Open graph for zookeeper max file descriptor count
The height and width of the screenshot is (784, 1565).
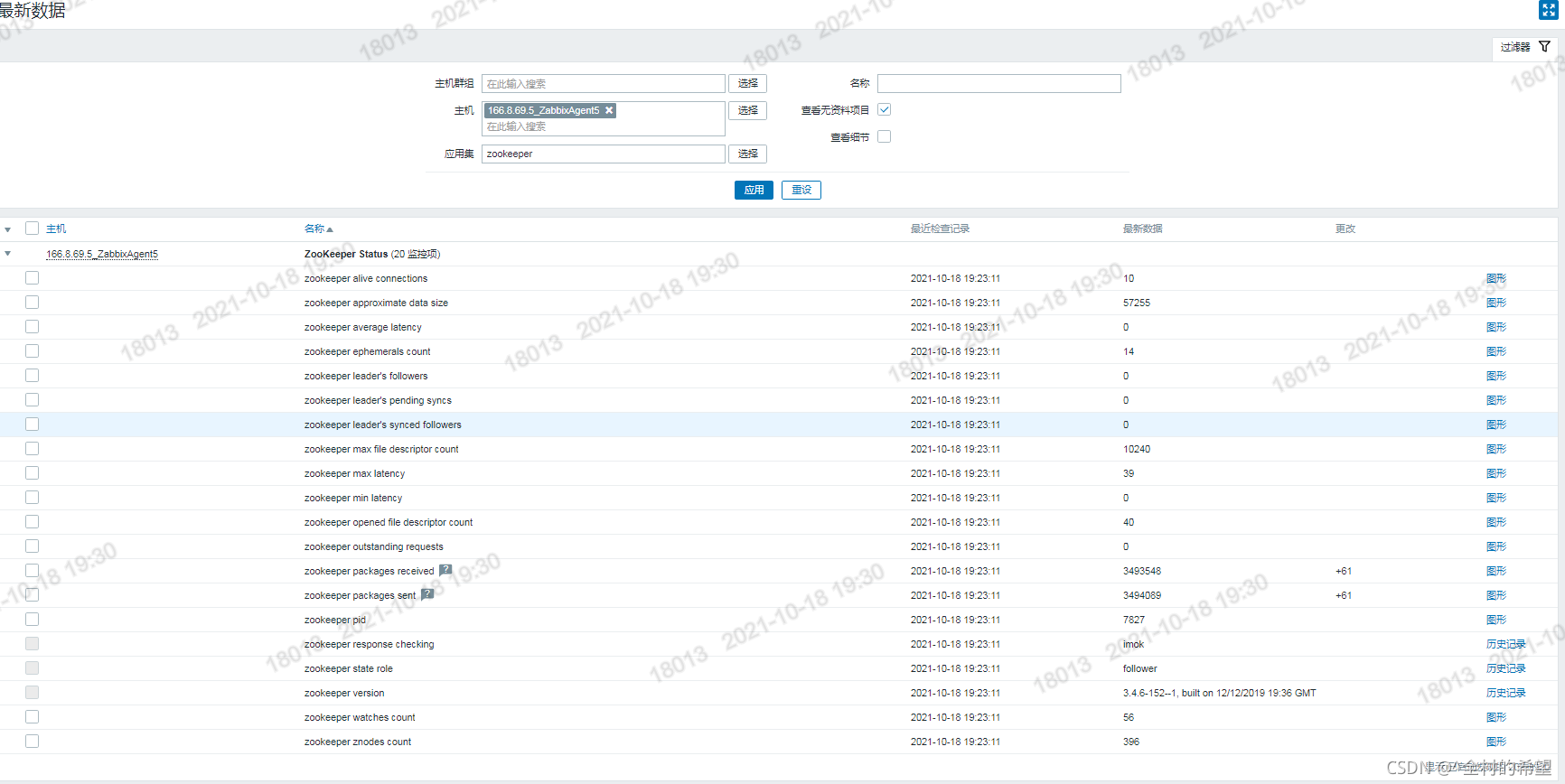[x=1496, y=449]
